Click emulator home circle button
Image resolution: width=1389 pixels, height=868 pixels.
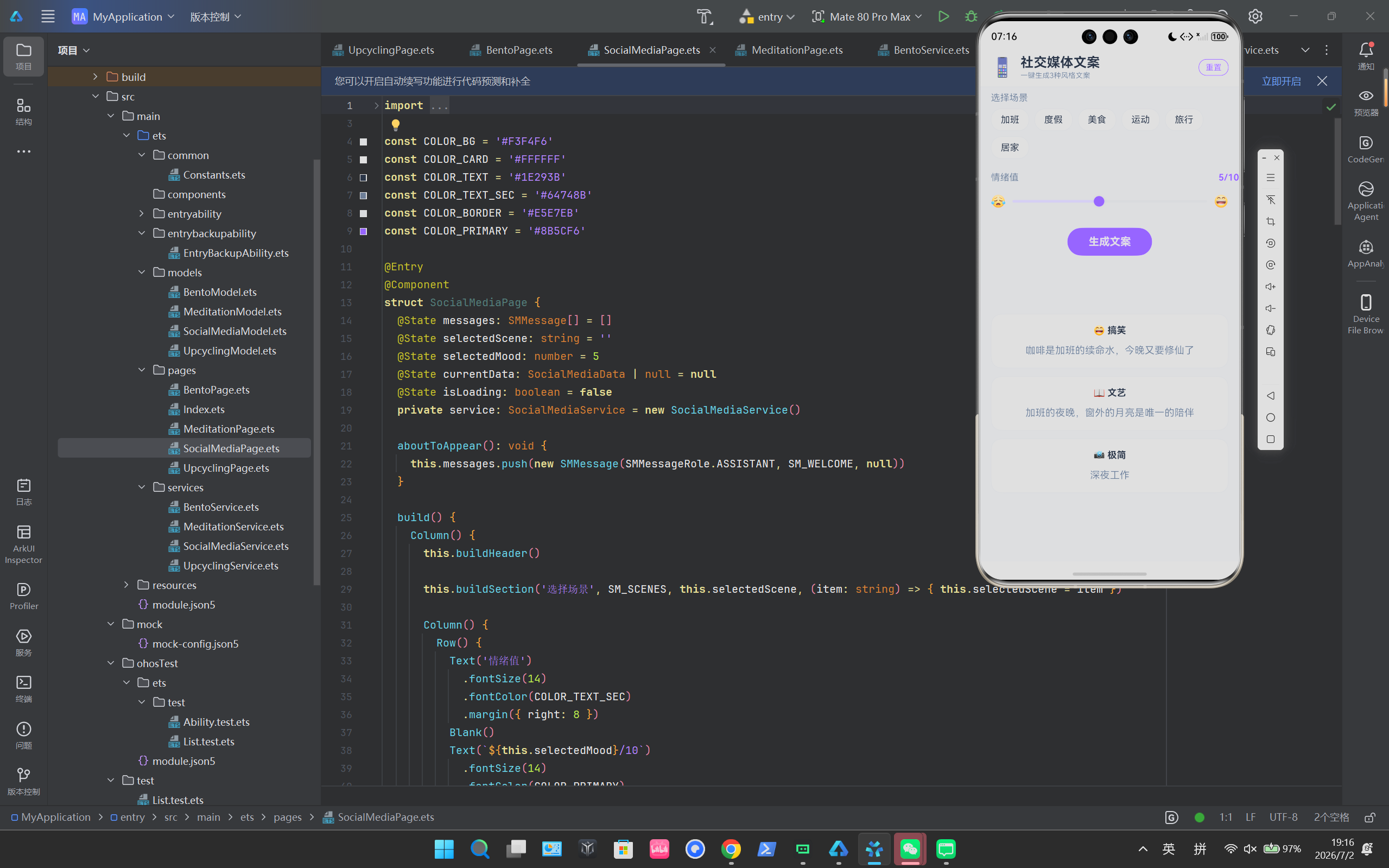click(x=1270, y=417)
